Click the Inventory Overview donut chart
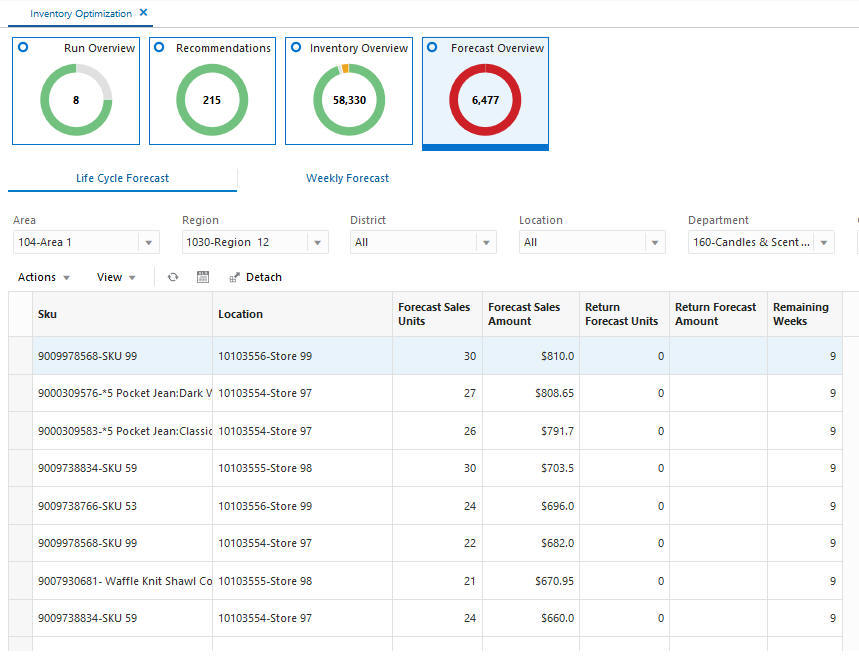 tap(349, 100)
